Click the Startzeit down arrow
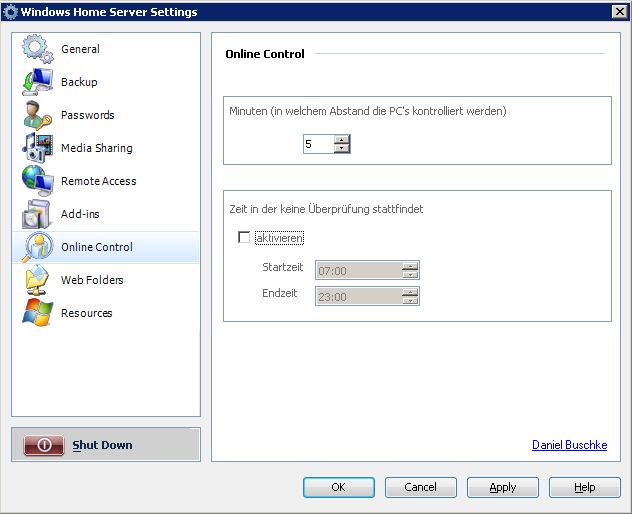632x514 pixels. [x=410, y=275]
